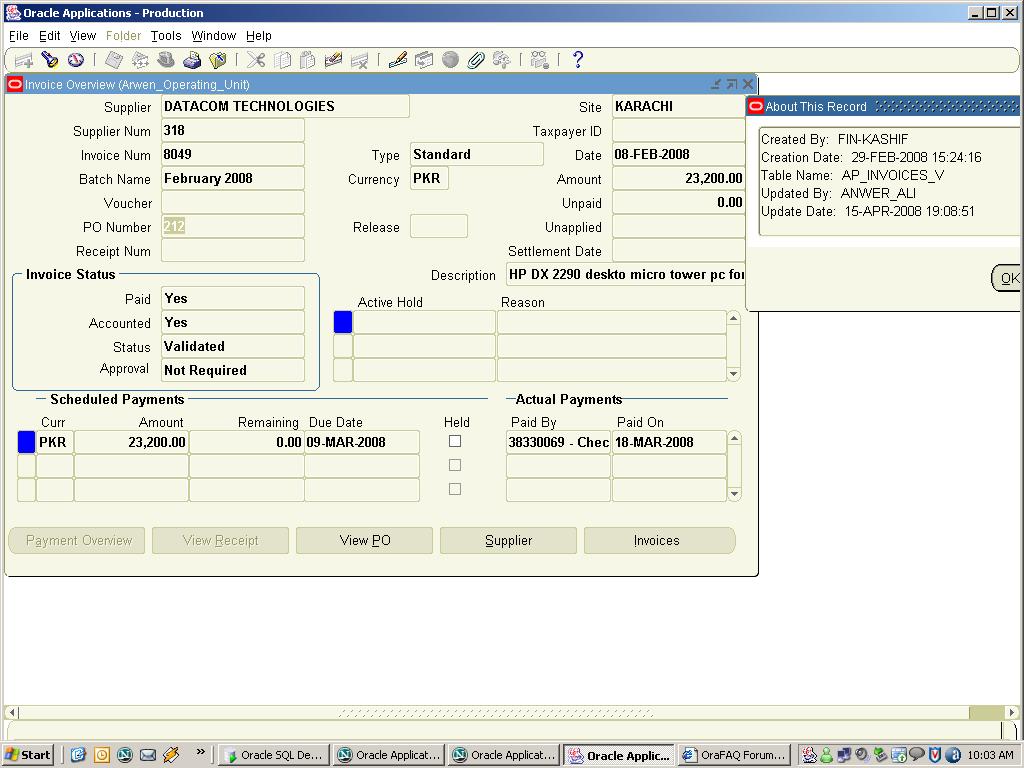Open the Tools menu
The width and height of the screenshot is (1024, 768).
[x=166, y=36]
